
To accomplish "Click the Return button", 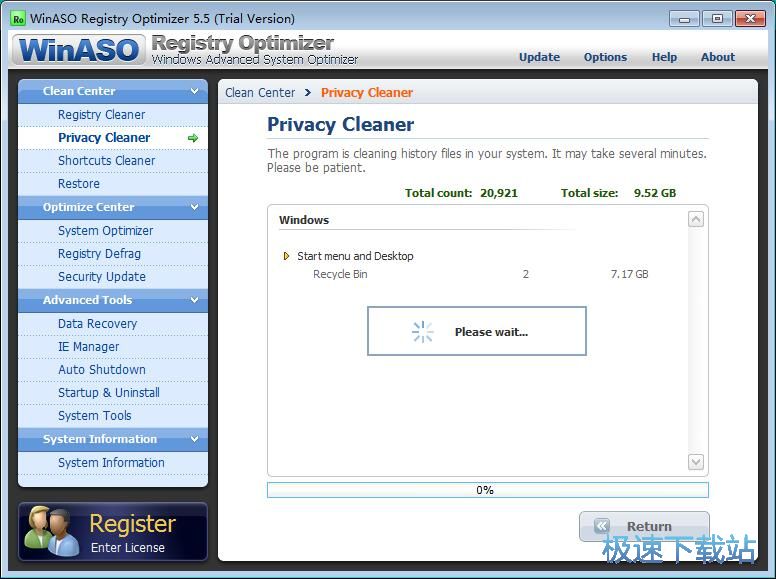I will pos(644,526).
